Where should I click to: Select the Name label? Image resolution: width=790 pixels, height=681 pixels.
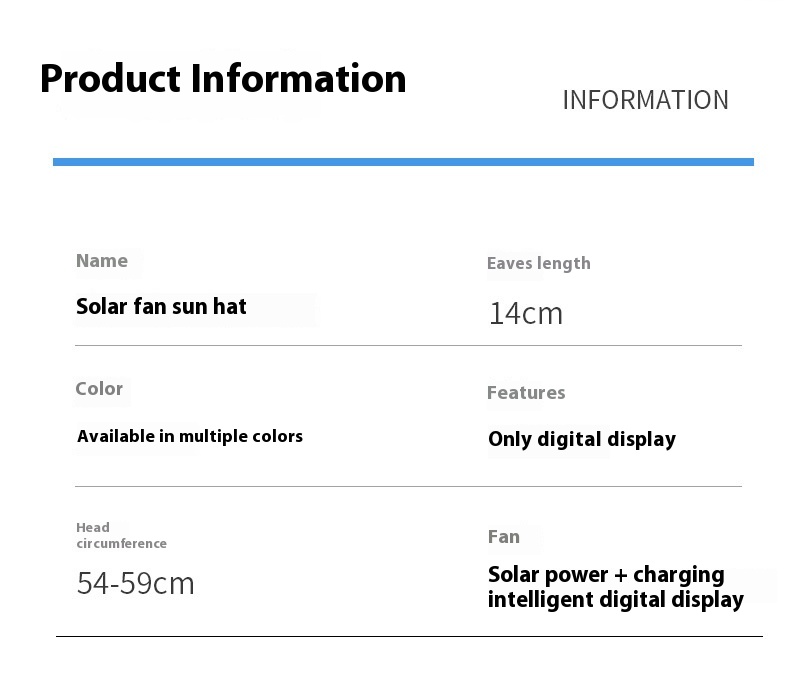[102, 261]
